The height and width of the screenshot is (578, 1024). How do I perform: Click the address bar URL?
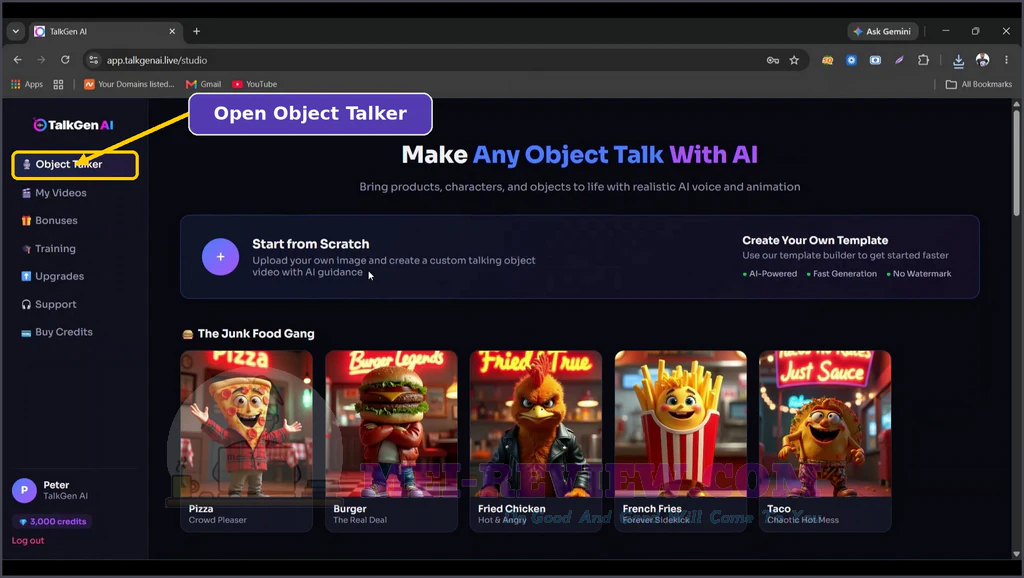click(x=157, y=60)
